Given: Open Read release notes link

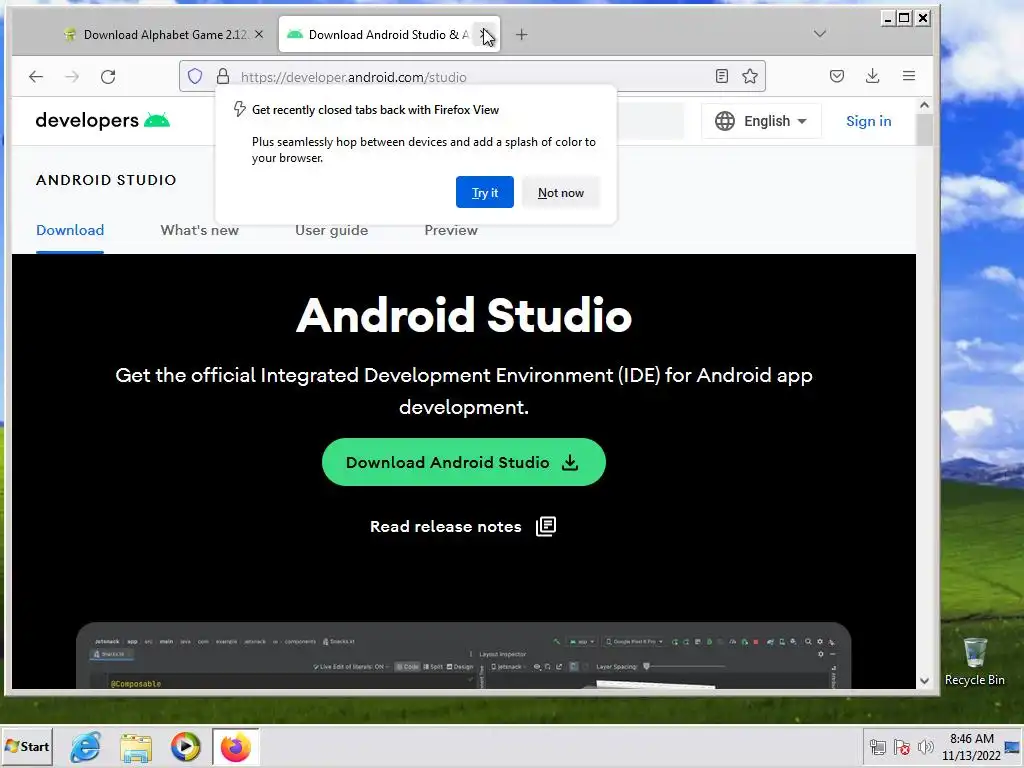Looking at the screenshot, I should (x=446, y=526).
